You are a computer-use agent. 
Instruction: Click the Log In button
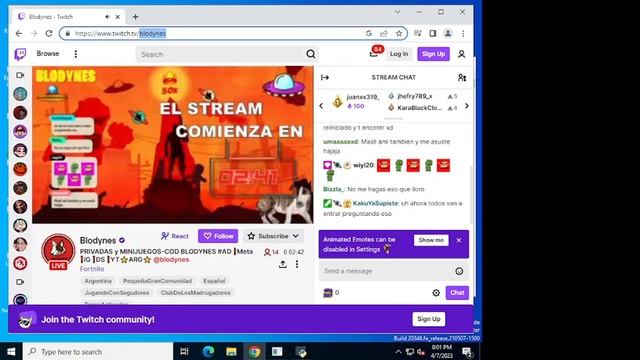[x=399, y=54]
